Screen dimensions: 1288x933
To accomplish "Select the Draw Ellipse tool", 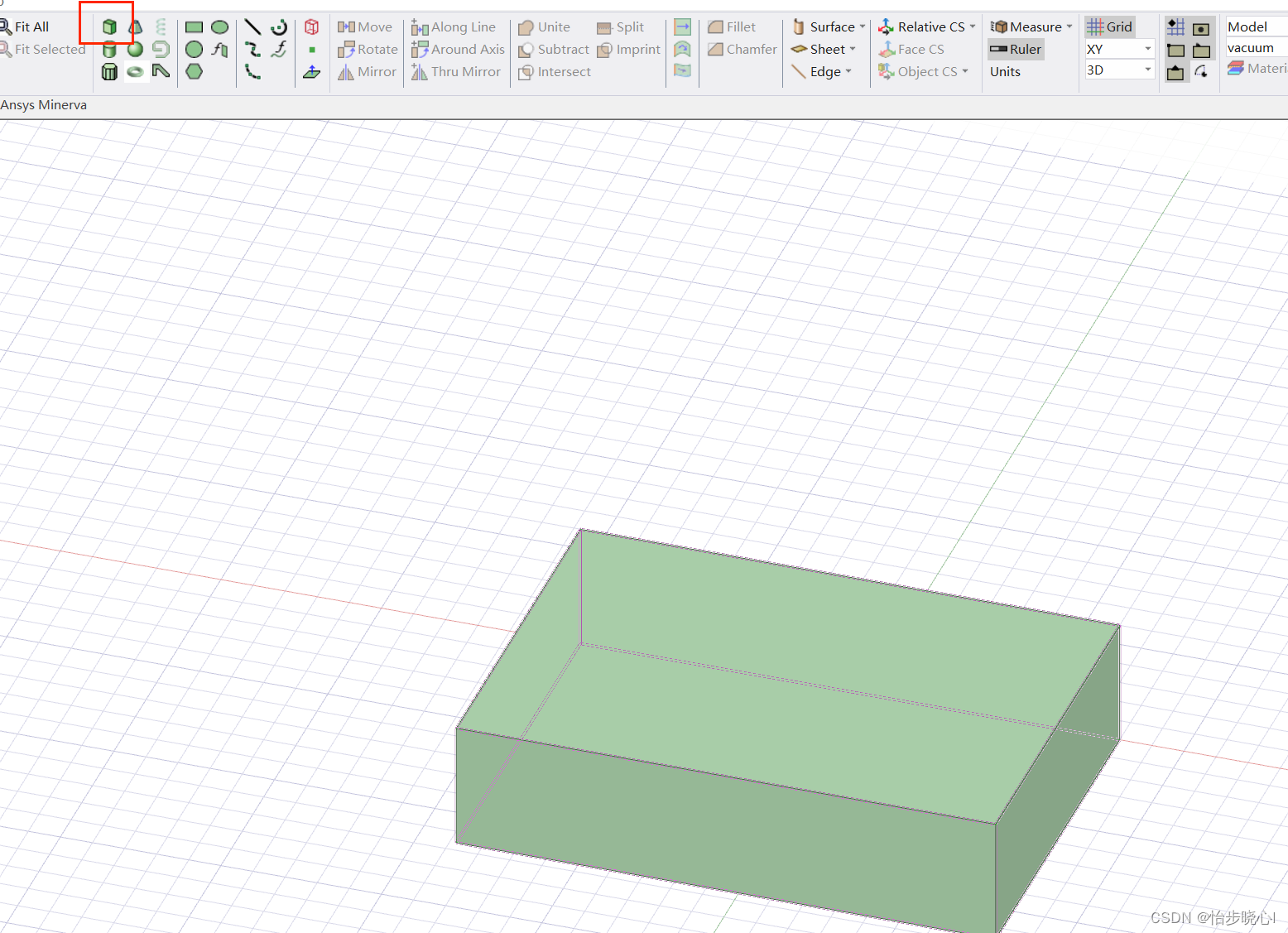I will click(220, 27).
